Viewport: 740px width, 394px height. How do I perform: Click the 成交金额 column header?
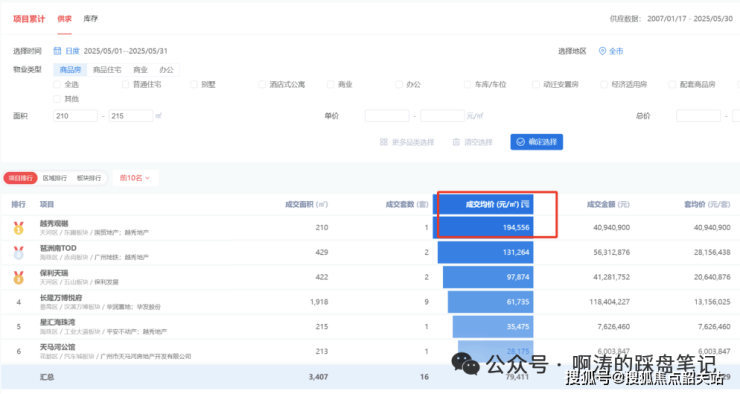pos(608,204)
